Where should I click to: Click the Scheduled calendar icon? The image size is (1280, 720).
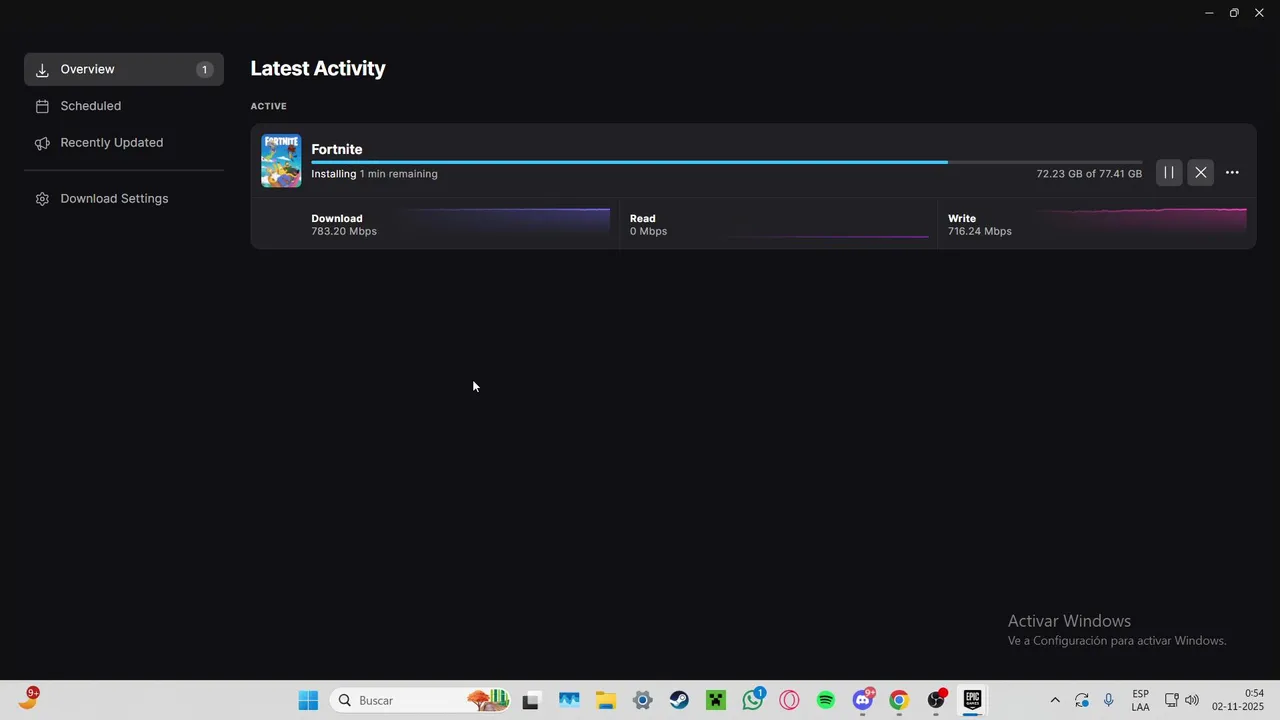click(x=42, y=106)
